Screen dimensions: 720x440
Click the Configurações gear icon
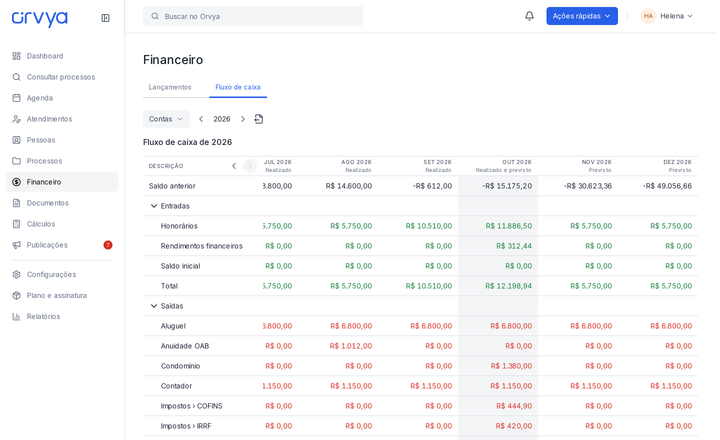point(17,275)
